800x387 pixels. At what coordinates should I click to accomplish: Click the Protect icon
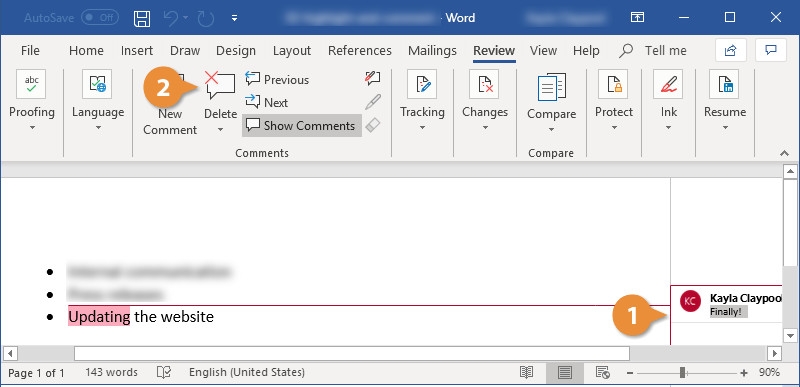pyautogui.click(x=613, y=84)
